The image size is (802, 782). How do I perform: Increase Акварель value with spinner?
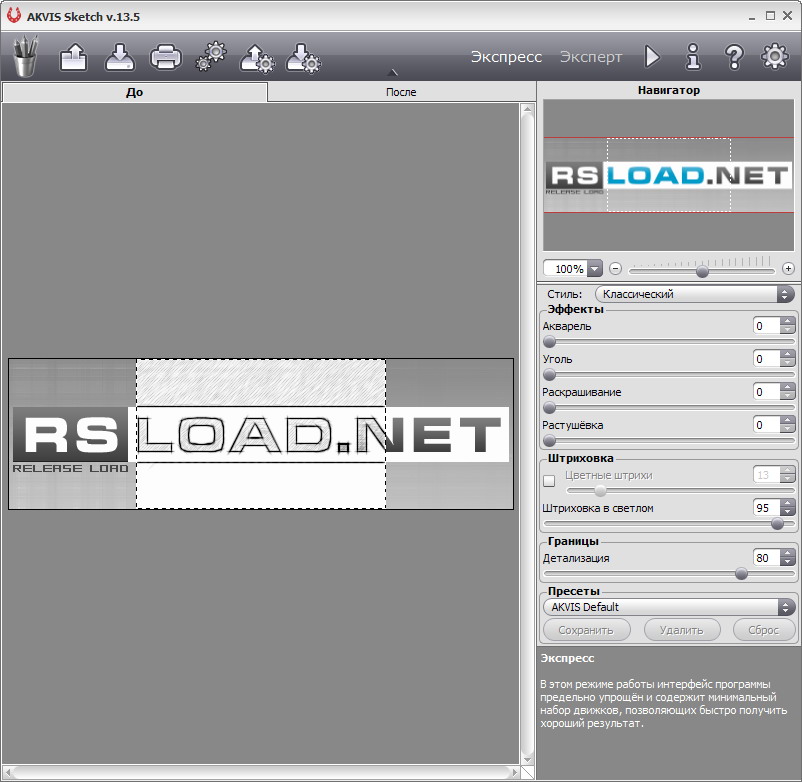coord(788,322)
